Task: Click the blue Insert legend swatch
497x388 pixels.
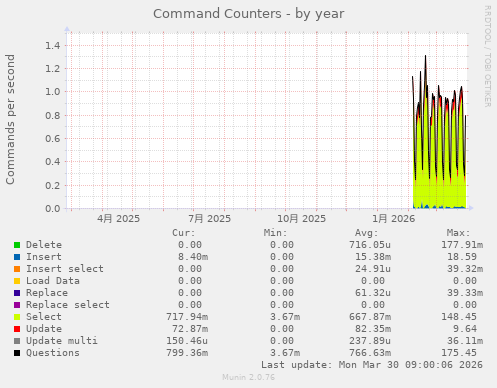Action: [x=17, y=257]
